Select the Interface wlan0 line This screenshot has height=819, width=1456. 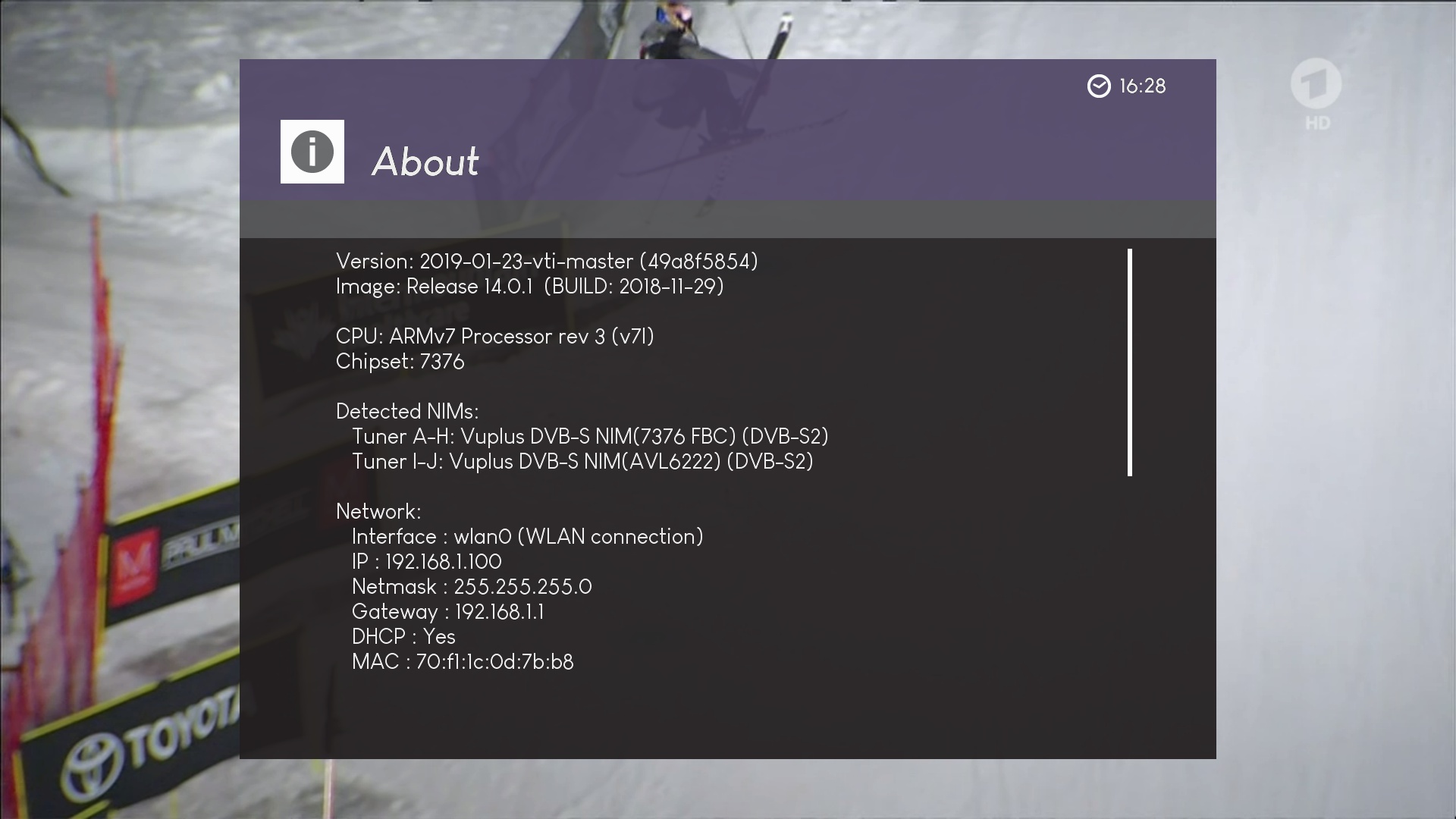click(x=528, y=537)
